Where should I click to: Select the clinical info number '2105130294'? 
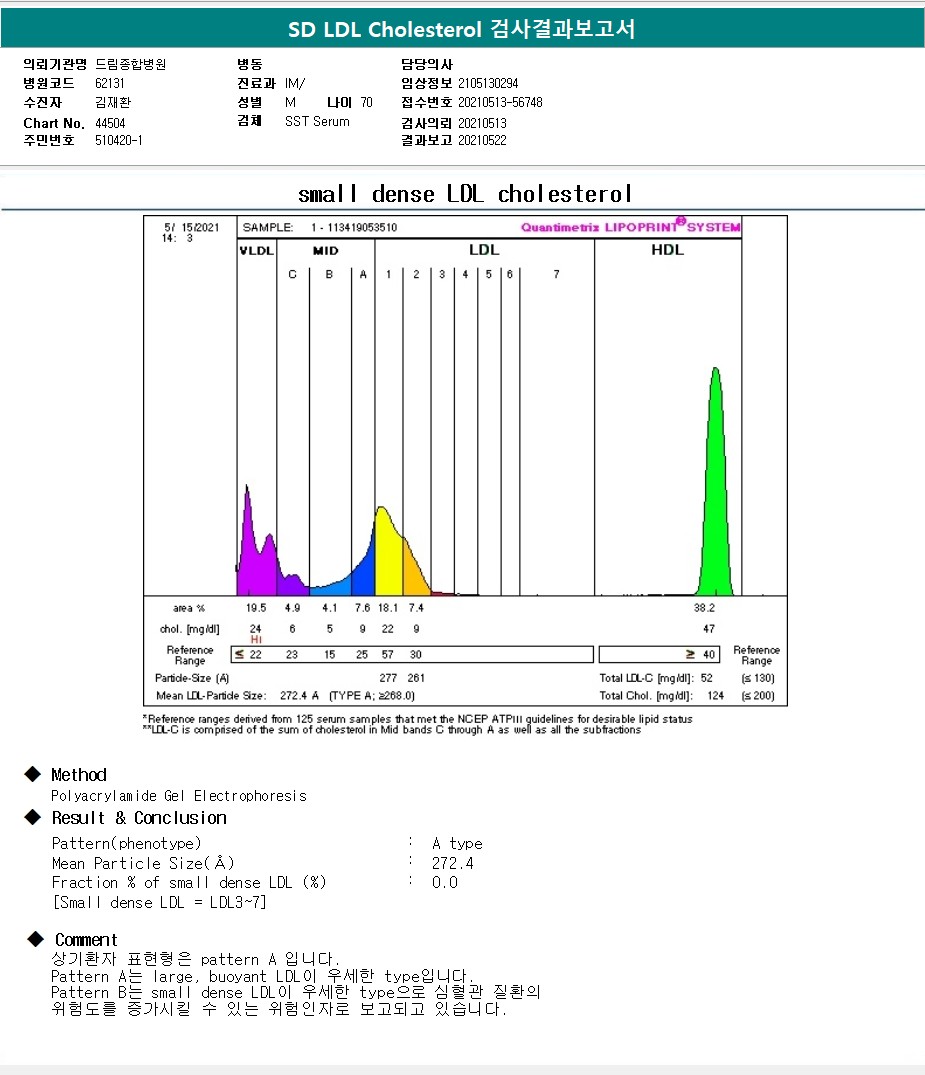[488, 83]
